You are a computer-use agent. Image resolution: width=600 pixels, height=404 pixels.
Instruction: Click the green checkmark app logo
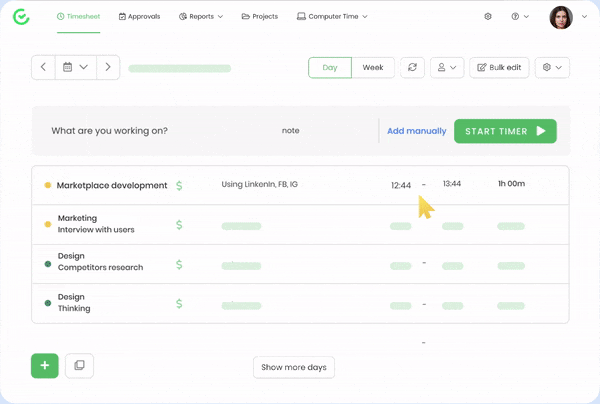21,16
